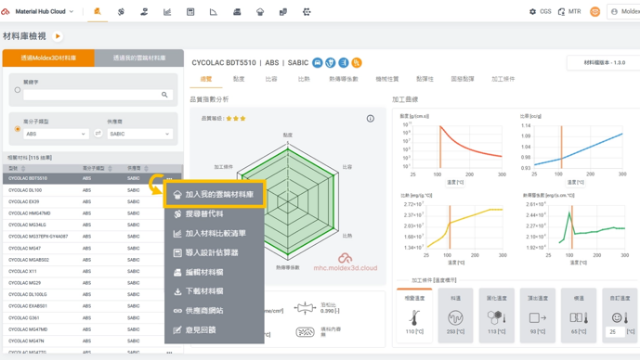This screenshot has height=360, width=640.
Task: Open the material file editor toolbar icon
Action: pyautogui.click(x=237, y=12)
